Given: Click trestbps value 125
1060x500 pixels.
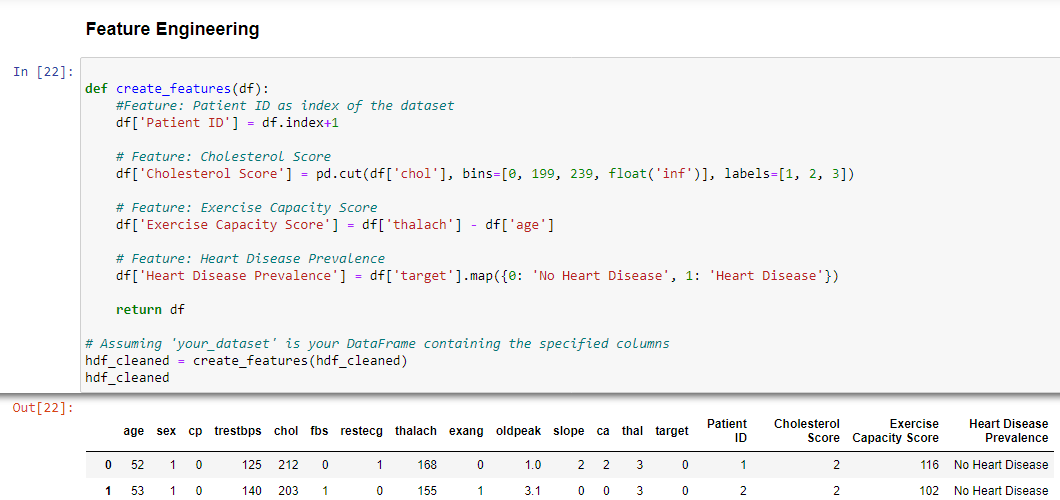Looking at the screenshot, I should (252, 465).
